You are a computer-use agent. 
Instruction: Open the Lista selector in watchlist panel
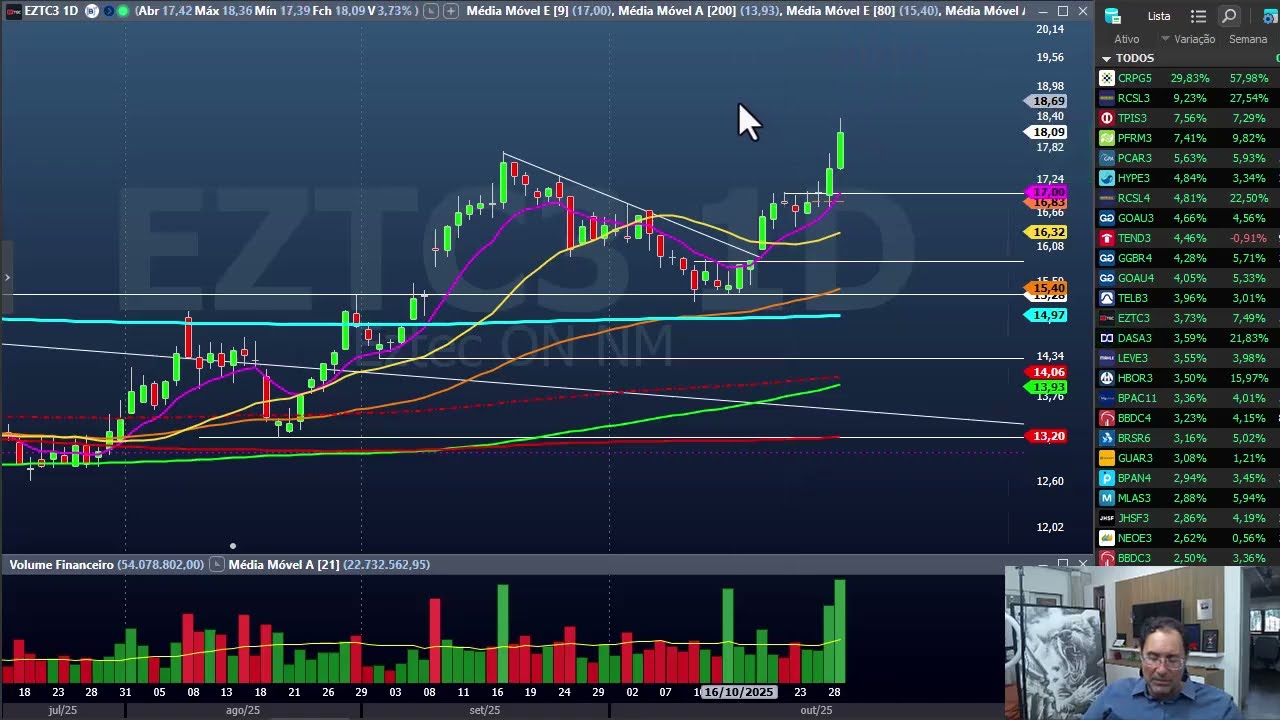click(1159, 16)
